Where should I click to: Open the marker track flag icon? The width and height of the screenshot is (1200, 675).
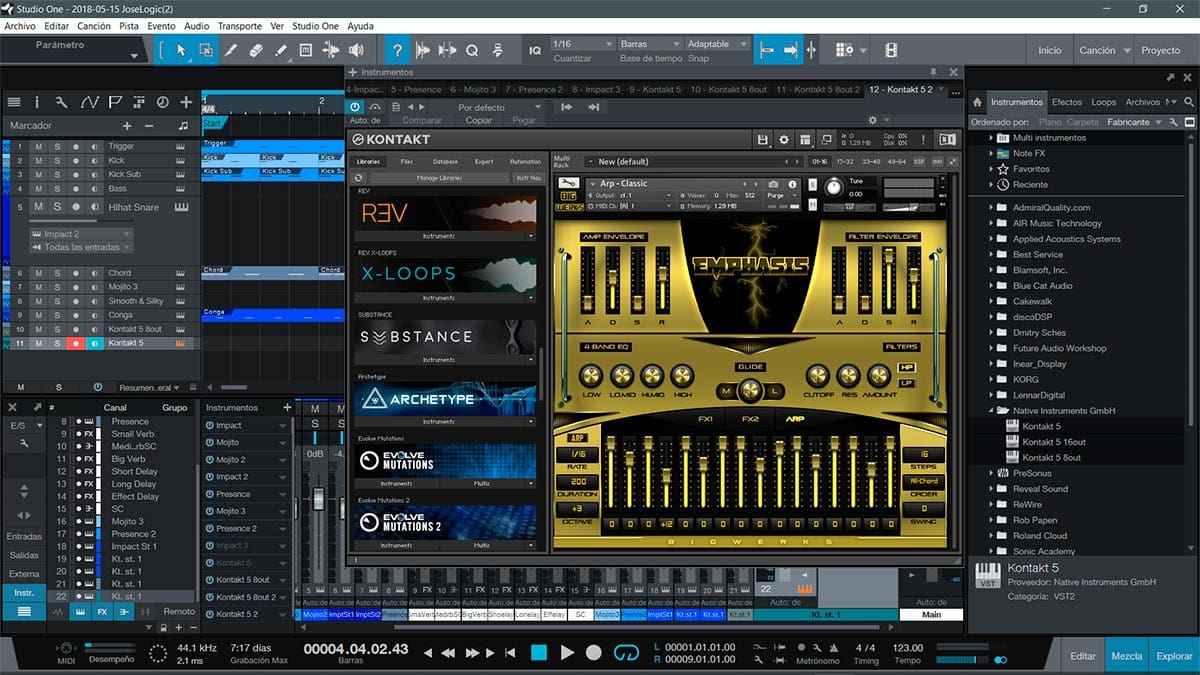[x=114, y=102]
